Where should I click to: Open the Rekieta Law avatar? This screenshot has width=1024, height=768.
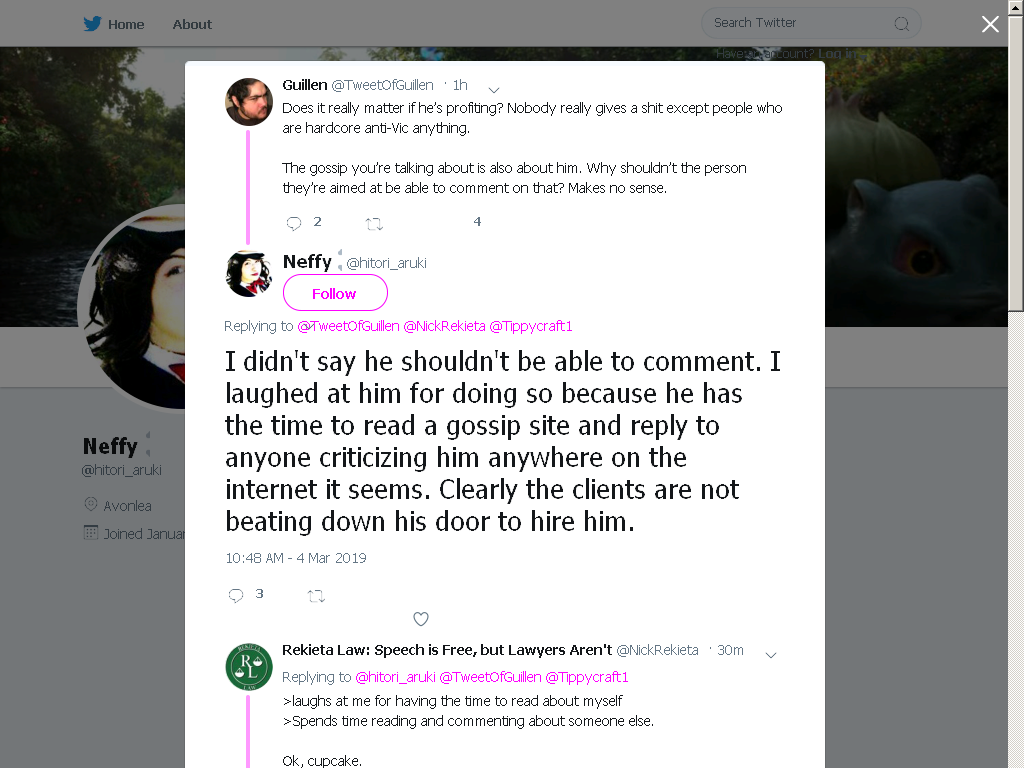(249, 667)
